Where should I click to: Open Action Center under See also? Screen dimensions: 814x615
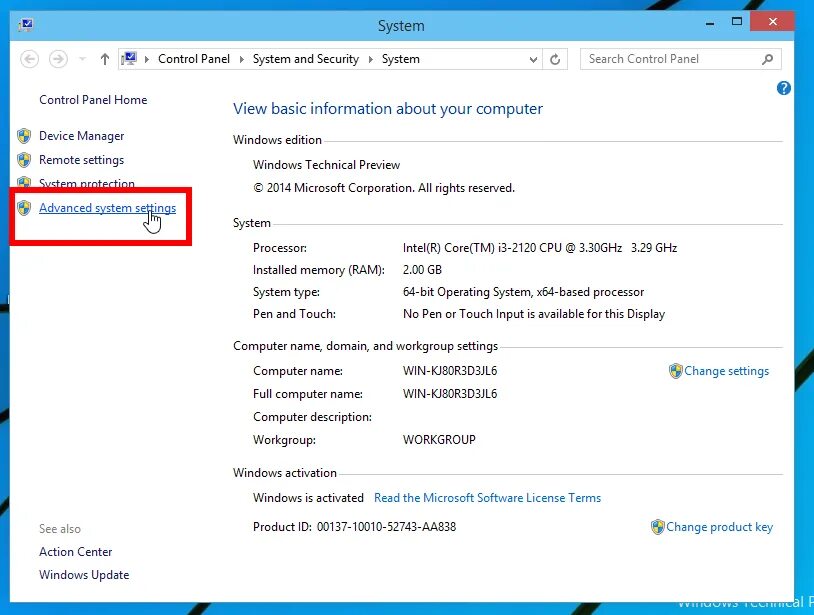coord(75,552)
